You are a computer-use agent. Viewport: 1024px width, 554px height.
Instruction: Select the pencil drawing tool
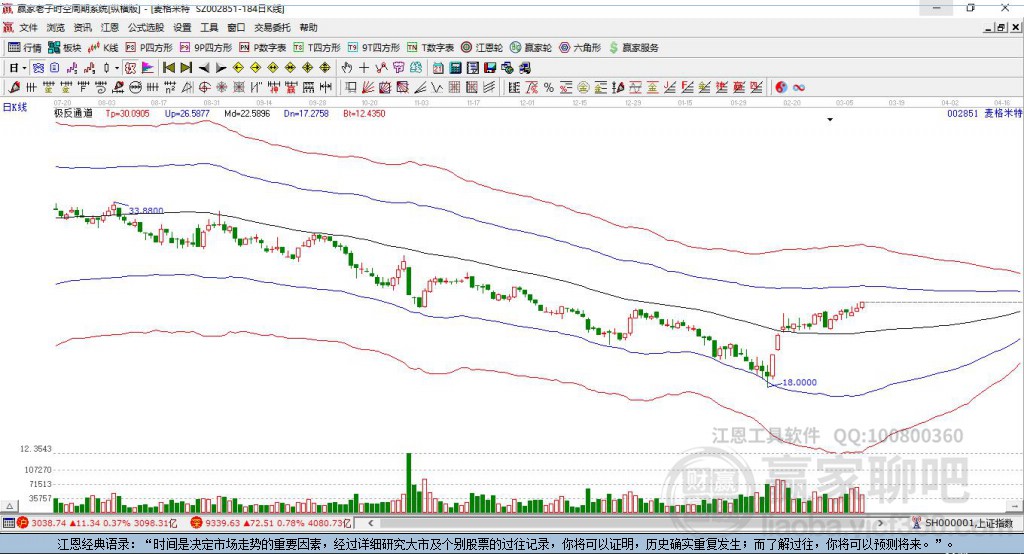(x=14, y=87)
